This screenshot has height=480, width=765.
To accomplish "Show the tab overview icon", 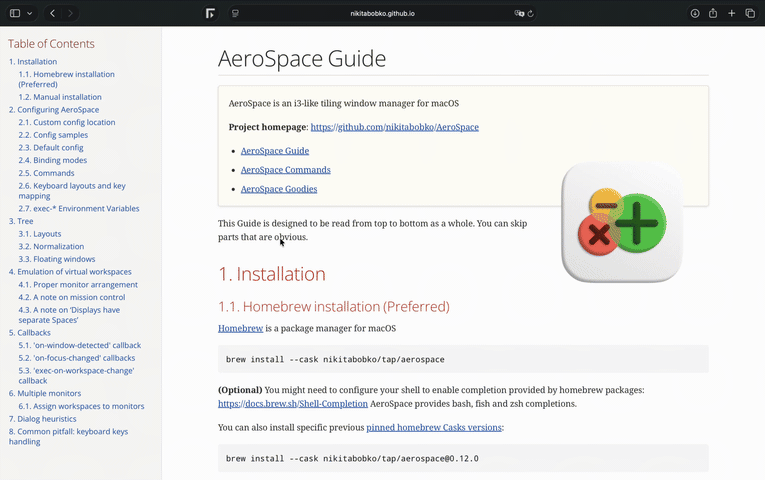I will click(750, 13).
